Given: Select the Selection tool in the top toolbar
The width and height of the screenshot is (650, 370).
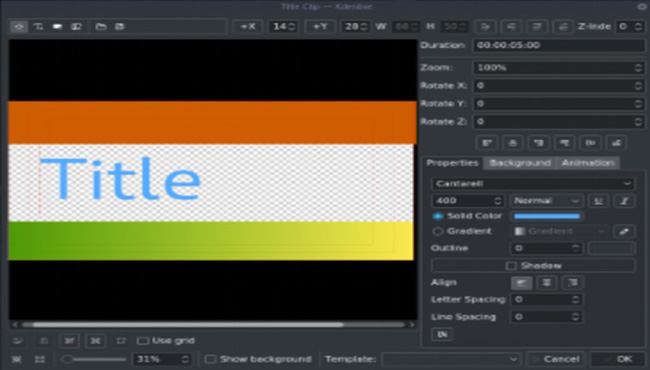Looking at the screenshot, I should coord(19,27).
